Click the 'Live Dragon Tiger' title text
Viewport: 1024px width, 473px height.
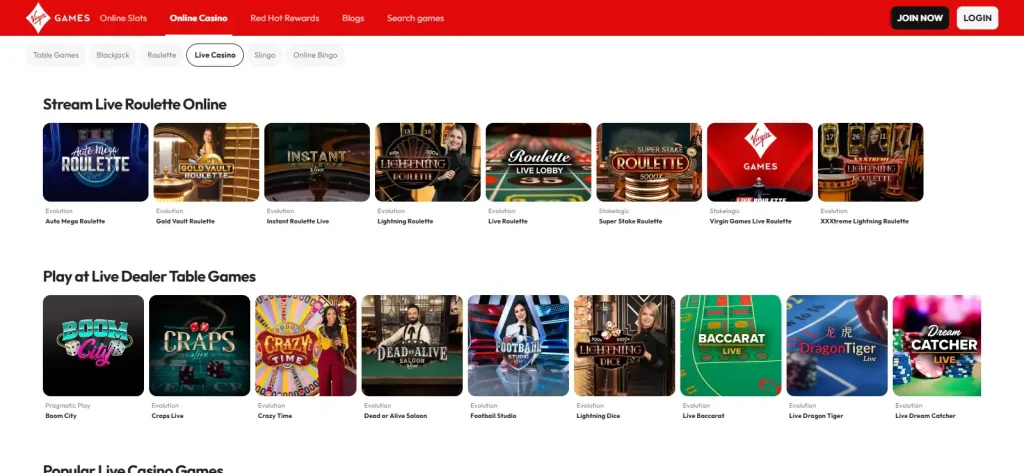816,416
